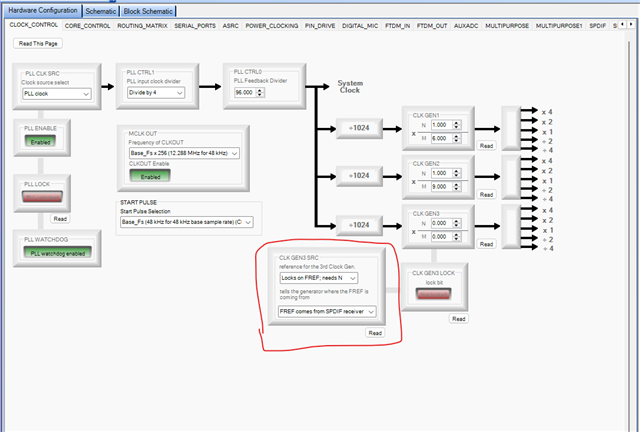Screen dimensions: 640x432
Task: Increase the CLK GEN1 N value
Action: click(457, 122)
